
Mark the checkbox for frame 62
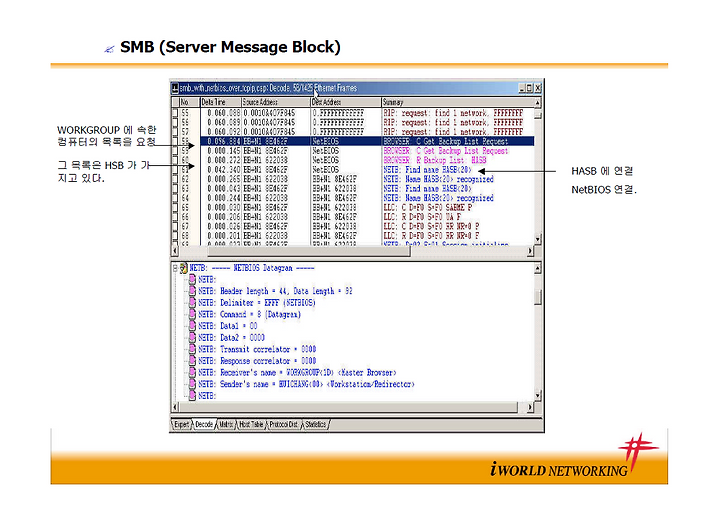coord(175,179)
